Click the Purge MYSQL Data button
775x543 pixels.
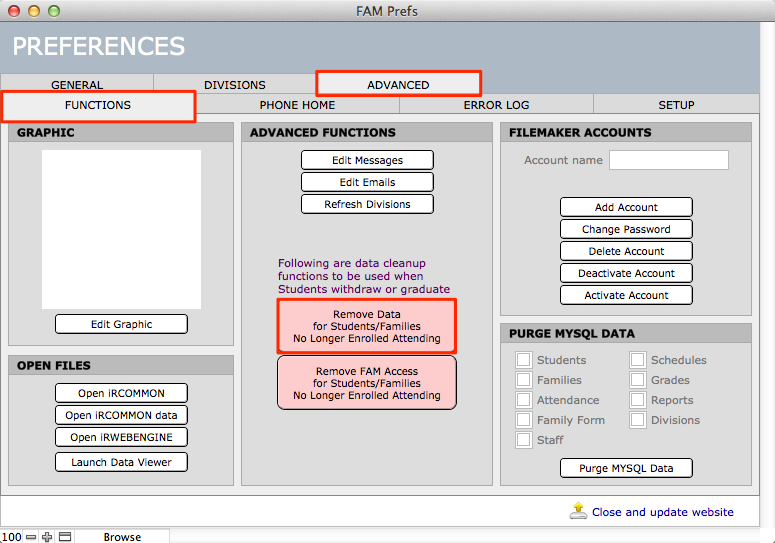pos(626,468)
